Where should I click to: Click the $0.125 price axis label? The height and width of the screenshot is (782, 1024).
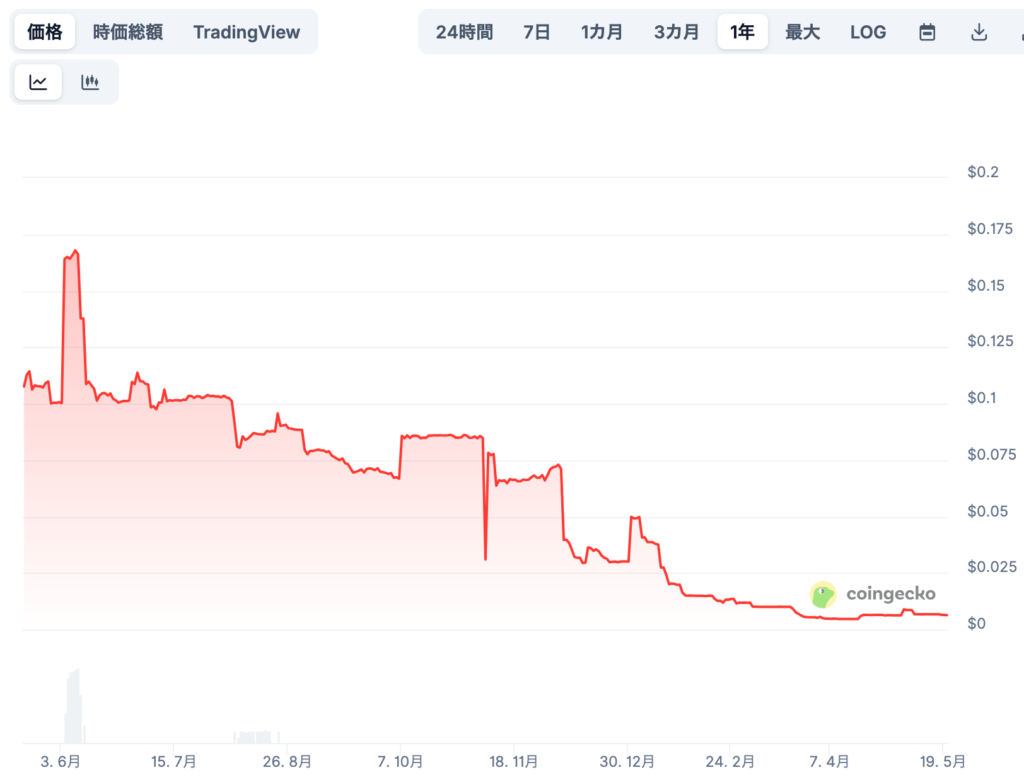[990, 341]
